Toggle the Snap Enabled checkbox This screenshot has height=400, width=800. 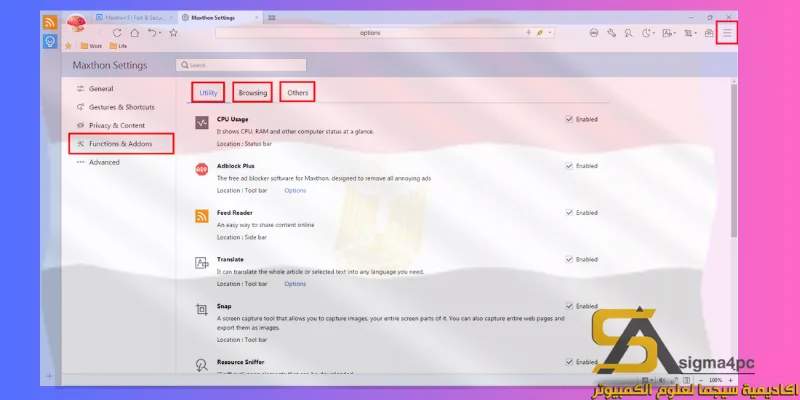[x=569, y=306]
